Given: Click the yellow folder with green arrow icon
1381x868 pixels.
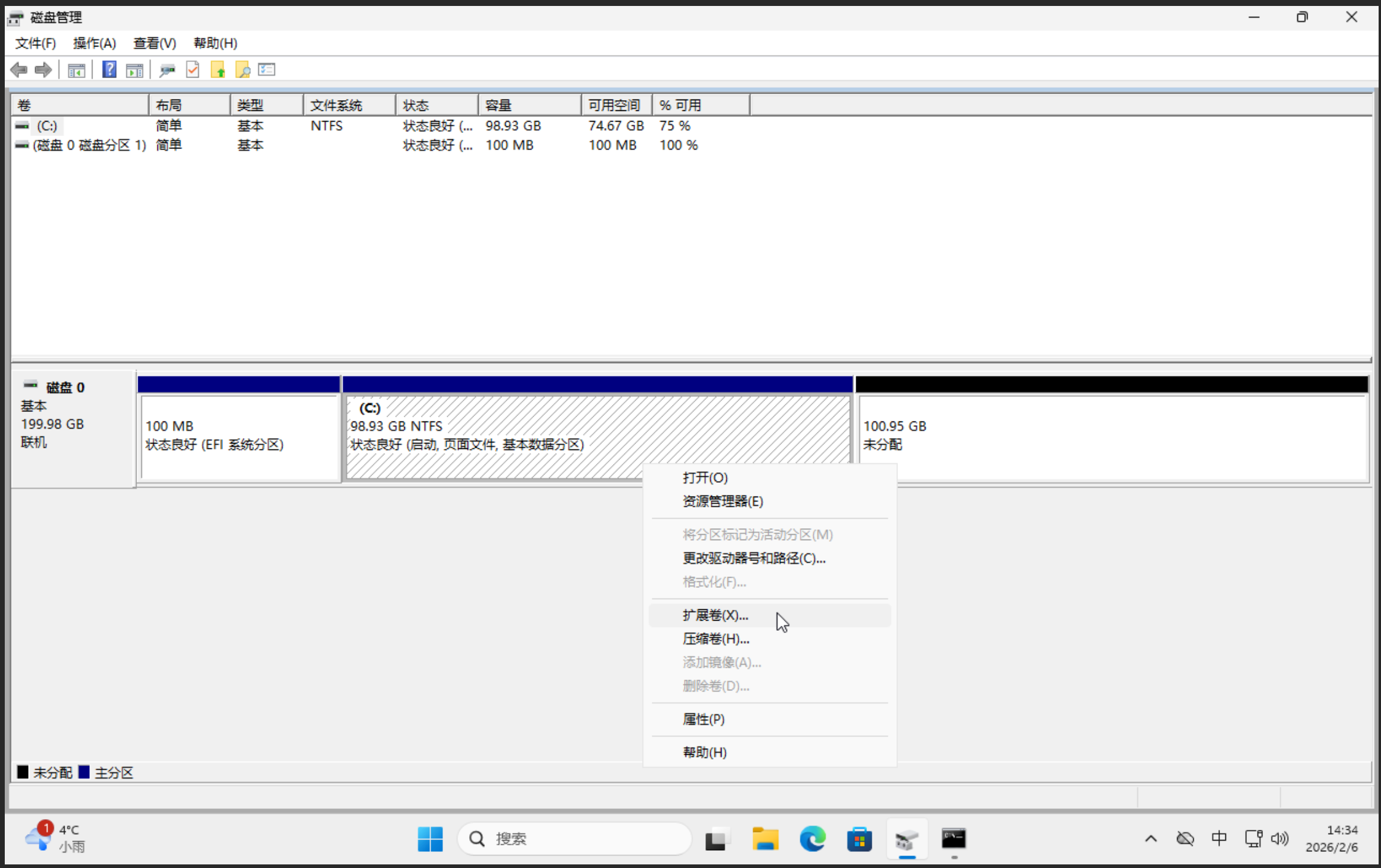Looking at the screenshot, I should tap(218, 70).
